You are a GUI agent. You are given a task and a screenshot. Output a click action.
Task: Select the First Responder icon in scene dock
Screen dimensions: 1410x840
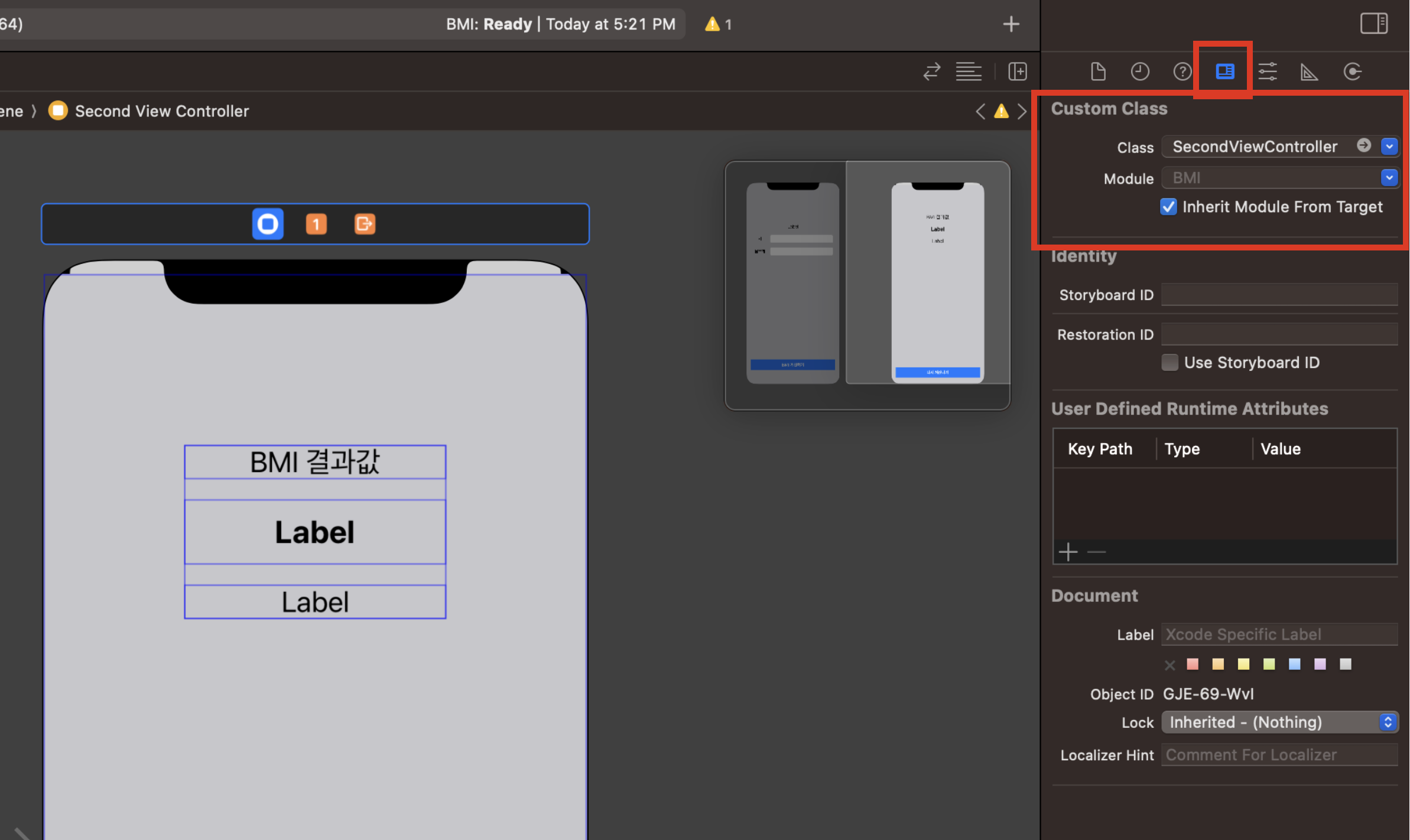point(316,224)
